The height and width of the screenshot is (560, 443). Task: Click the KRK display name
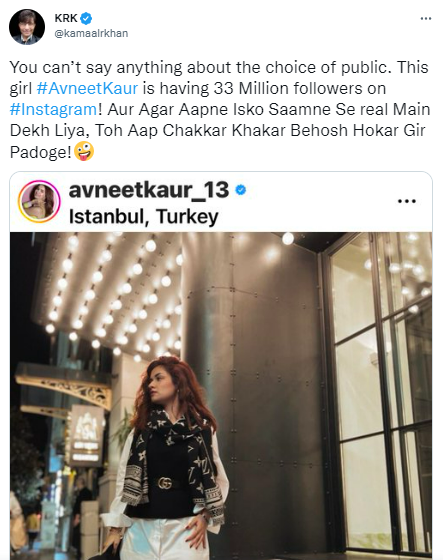[66, 18]
